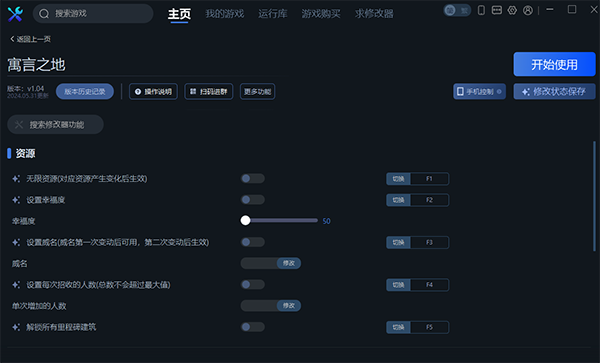
Task: Open the mobile phone icon in title bar
Action: (481, 10)
